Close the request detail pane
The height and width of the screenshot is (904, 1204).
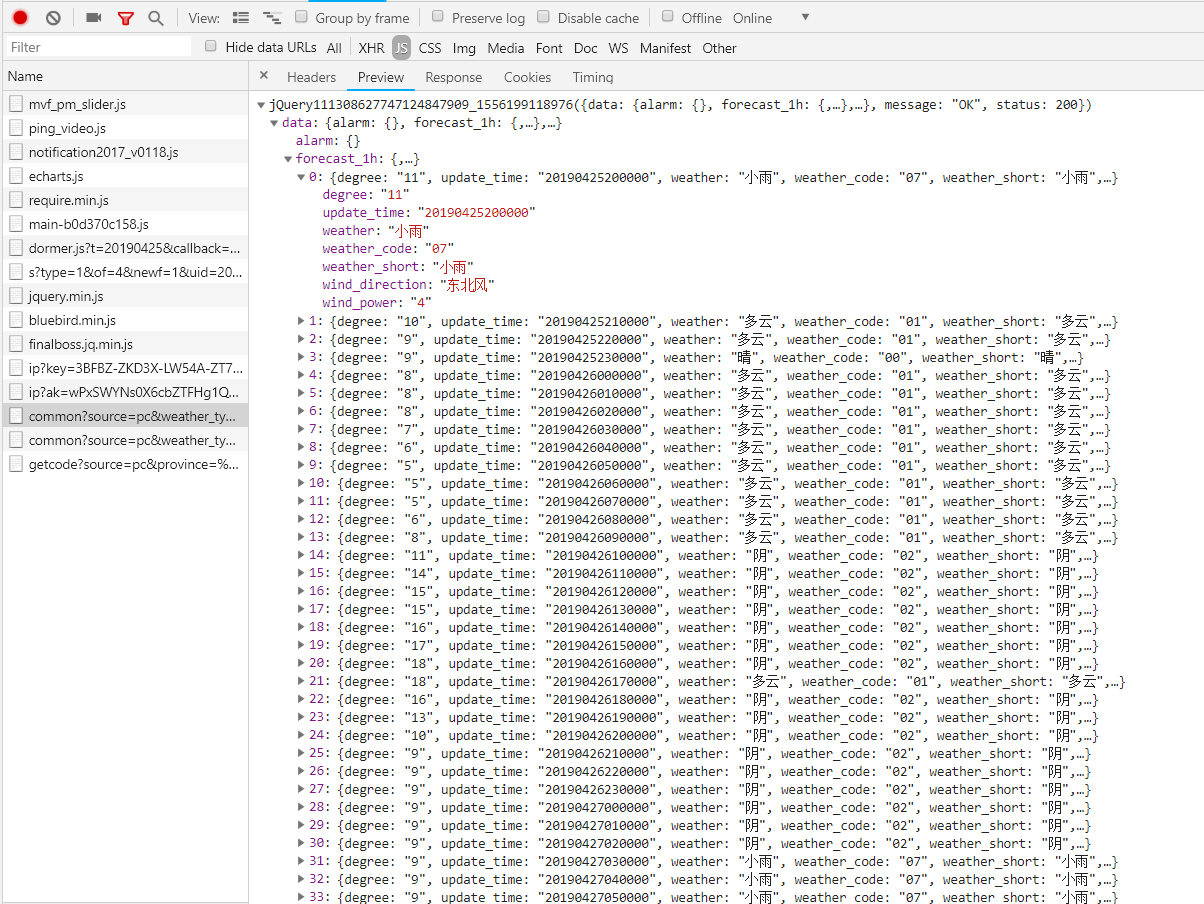pos(264,76)
